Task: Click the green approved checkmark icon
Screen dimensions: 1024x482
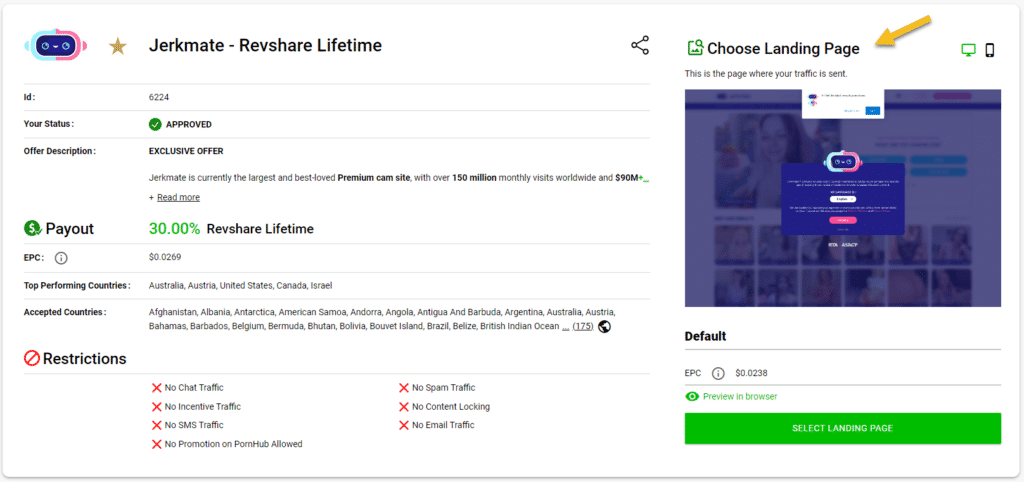Action: coord(155,124)
